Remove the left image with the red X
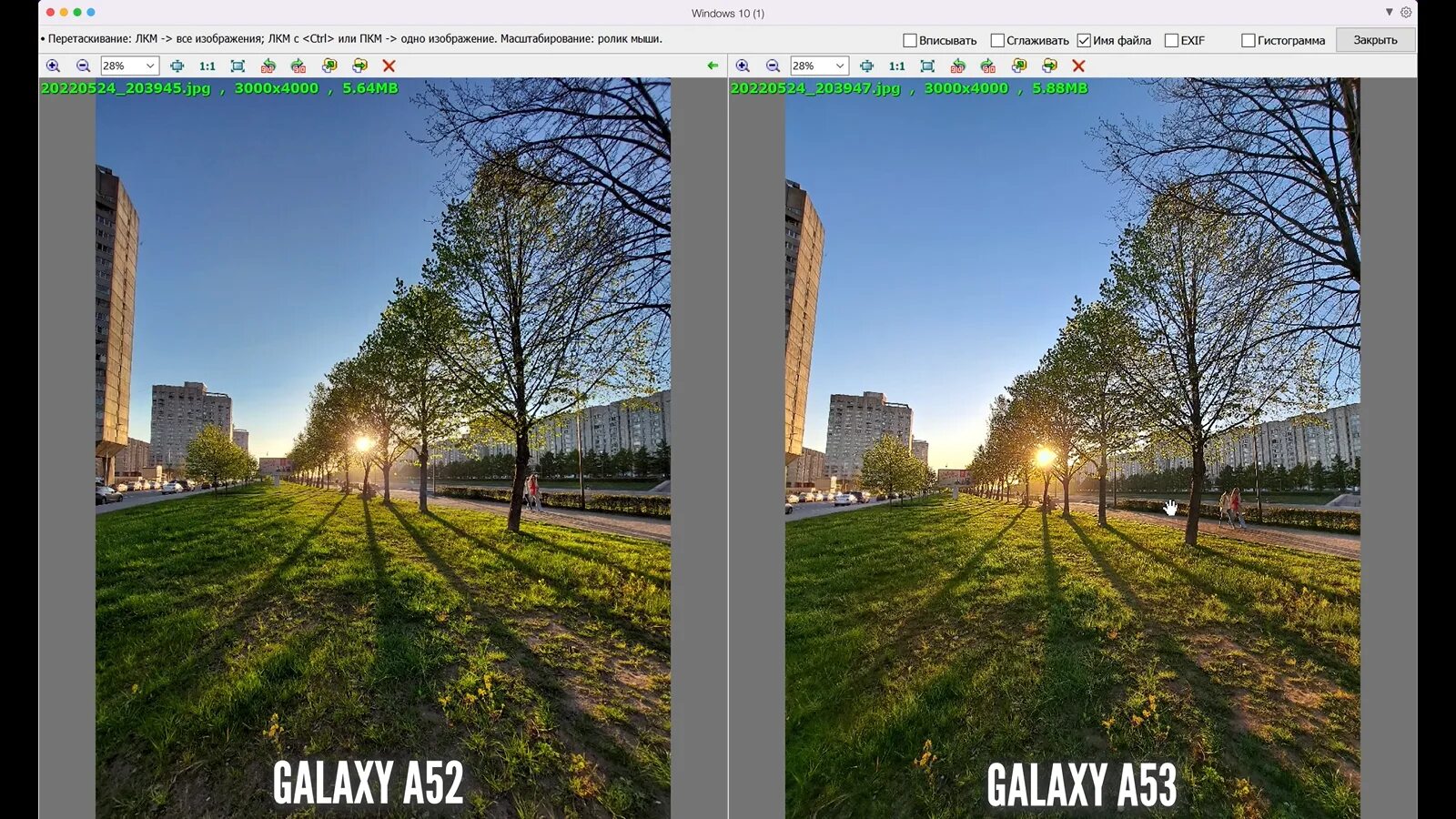This screenshot has width=1456, height=819. click(389, 66)
